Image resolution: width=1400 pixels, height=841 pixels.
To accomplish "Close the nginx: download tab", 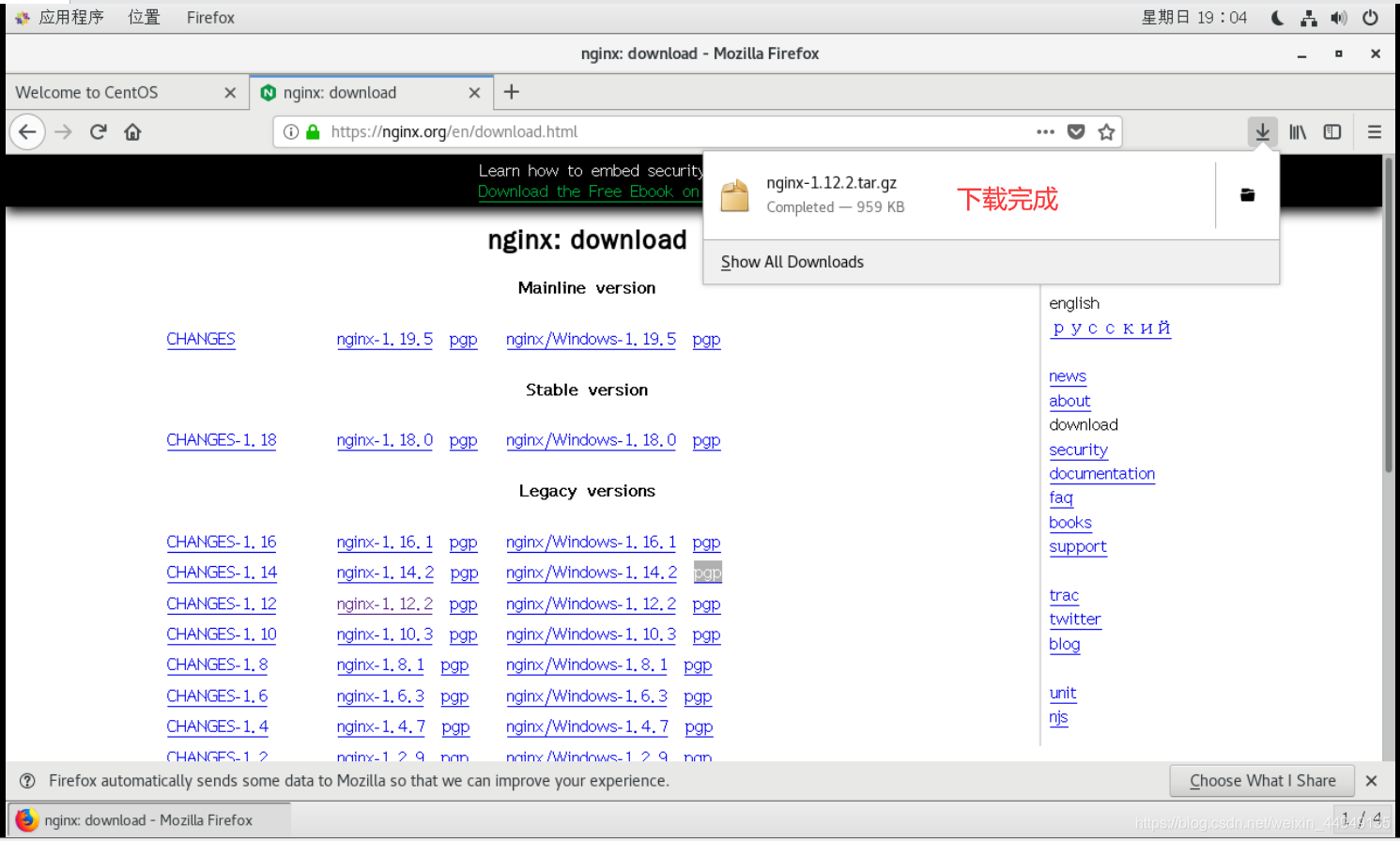I will pos(474,93).
